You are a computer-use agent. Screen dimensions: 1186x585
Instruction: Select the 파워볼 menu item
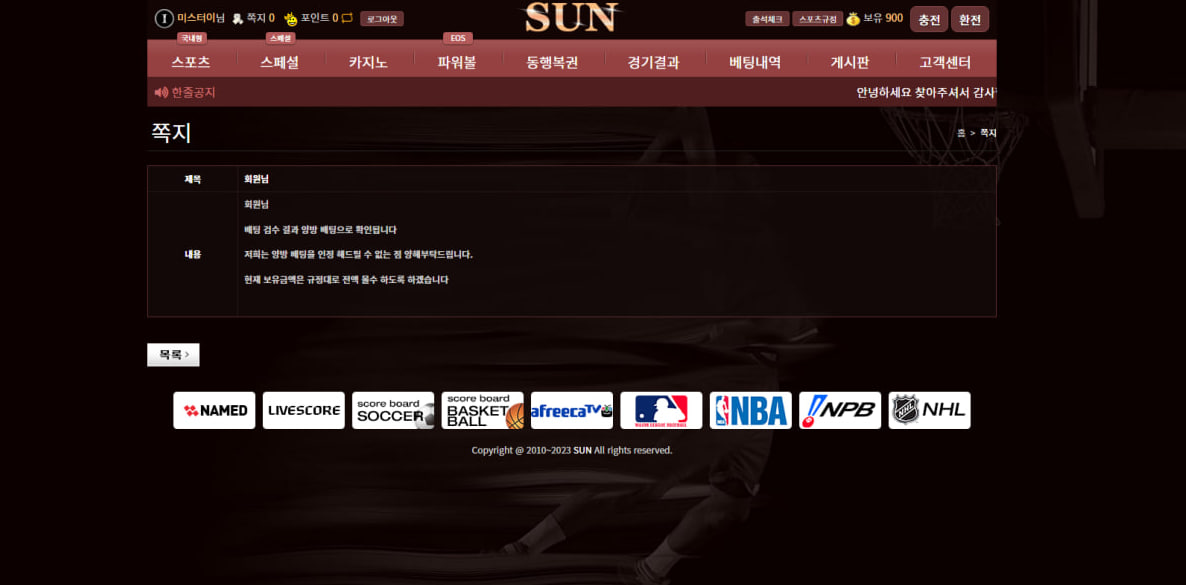click(x=457, y=62)
